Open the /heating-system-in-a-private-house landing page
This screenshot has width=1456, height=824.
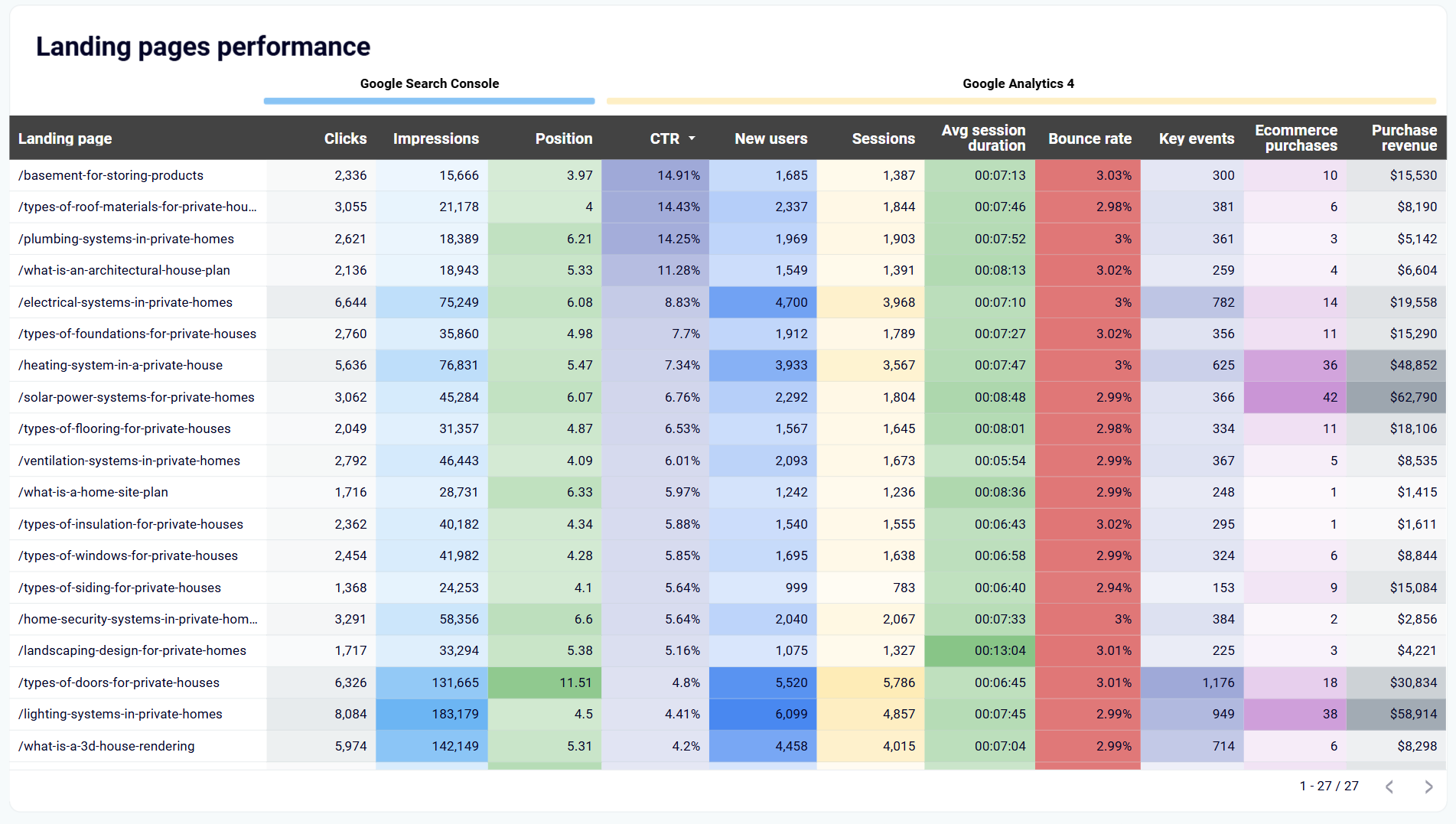point(119,365)
